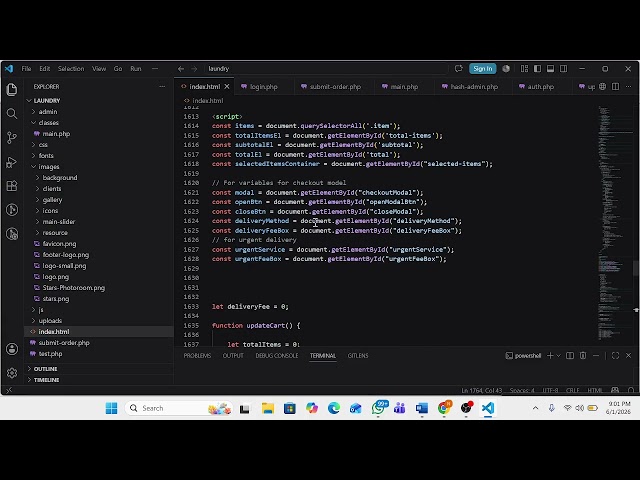Click the editor minimap
The image size is (640, 480).
614,222
